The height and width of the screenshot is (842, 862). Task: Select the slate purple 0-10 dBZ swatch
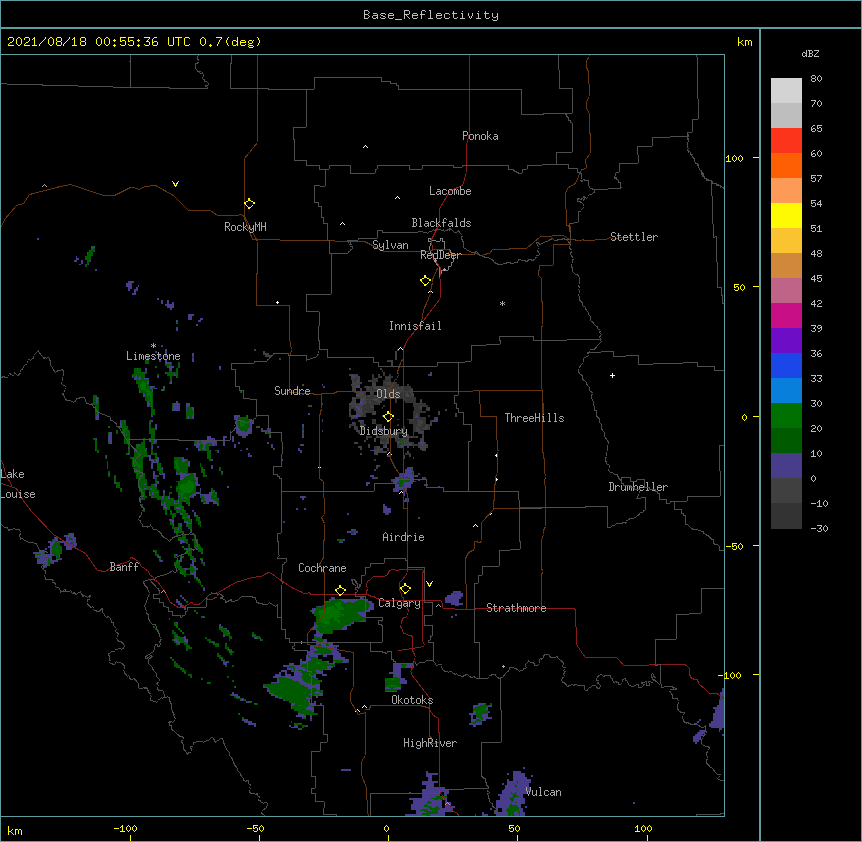tap(786, 466)
